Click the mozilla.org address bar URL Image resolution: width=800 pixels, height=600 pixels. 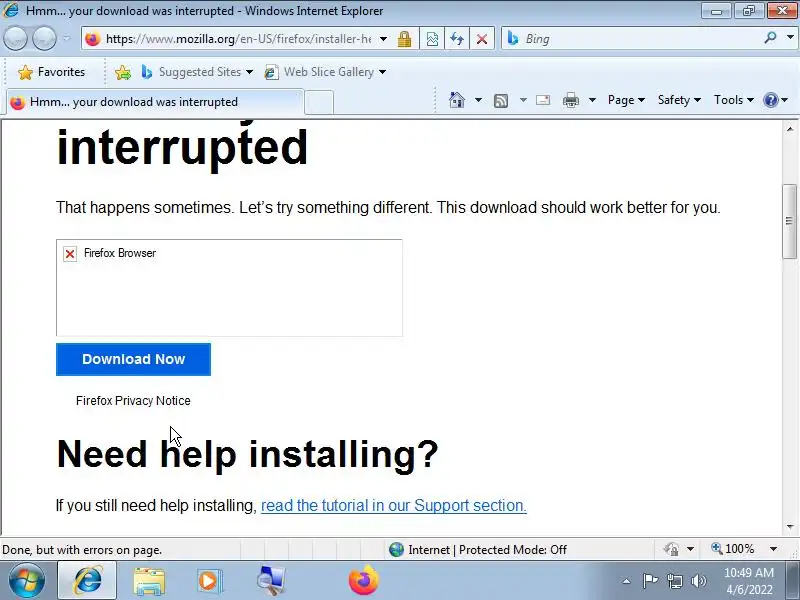[238, 39]
